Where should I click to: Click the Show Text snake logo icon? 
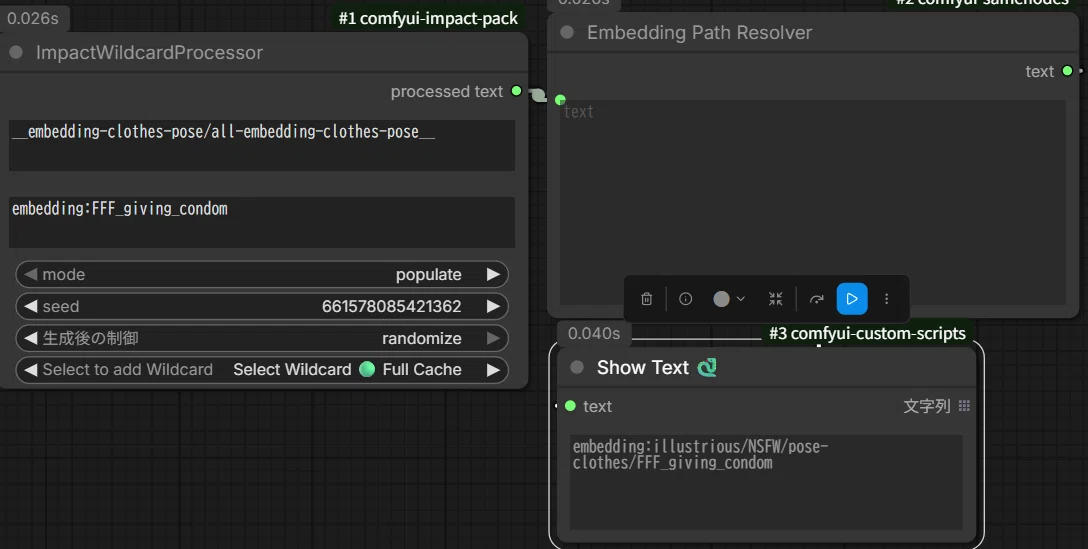(x=707, y=367)
